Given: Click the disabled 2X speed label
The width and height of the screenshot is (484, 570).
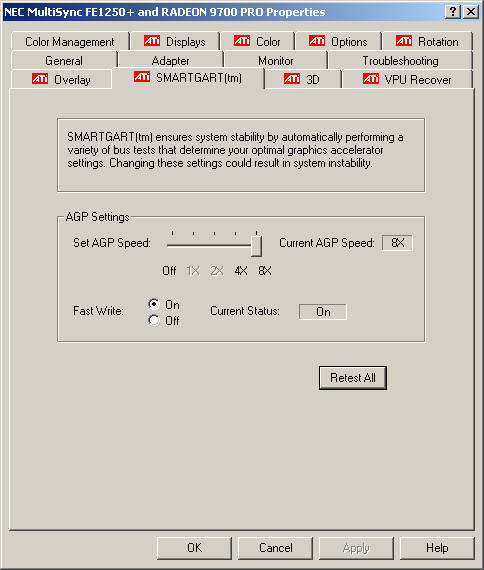Looking at the screenshot, I should tap(217, 271).
